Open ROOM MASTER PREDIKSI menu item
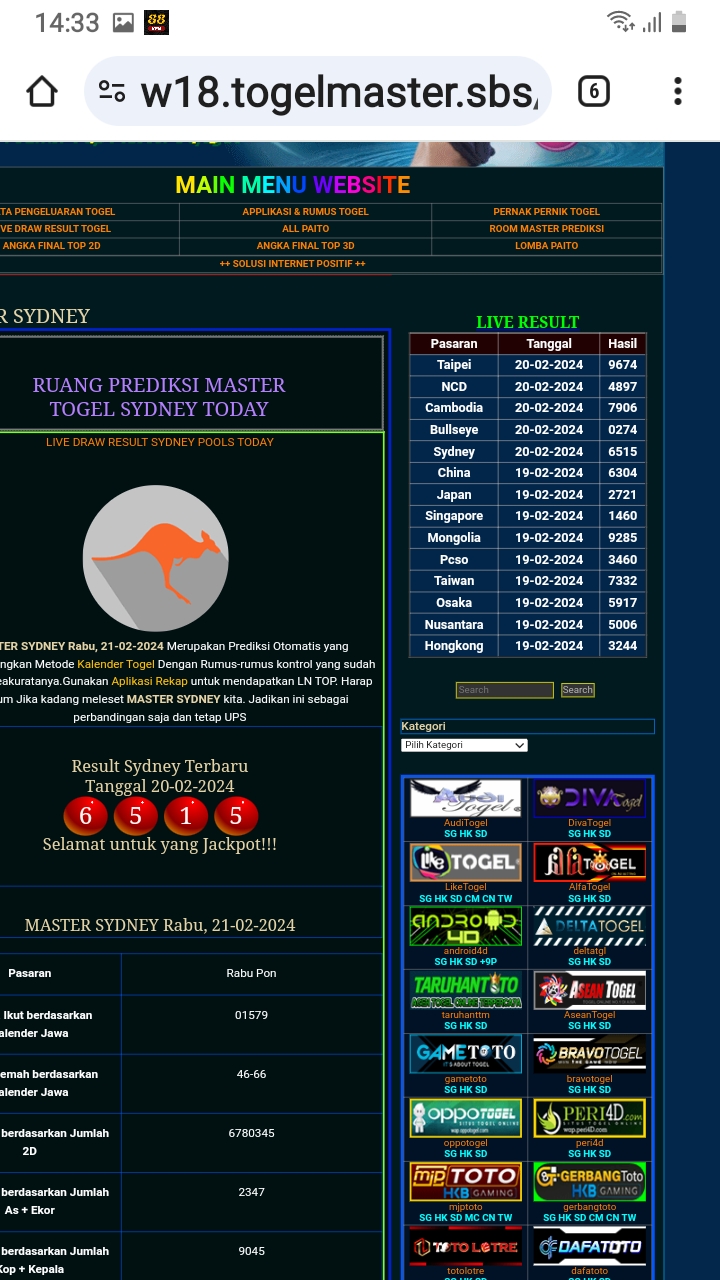The width and height of the screenshot is (720, 1280). [546, 229]
